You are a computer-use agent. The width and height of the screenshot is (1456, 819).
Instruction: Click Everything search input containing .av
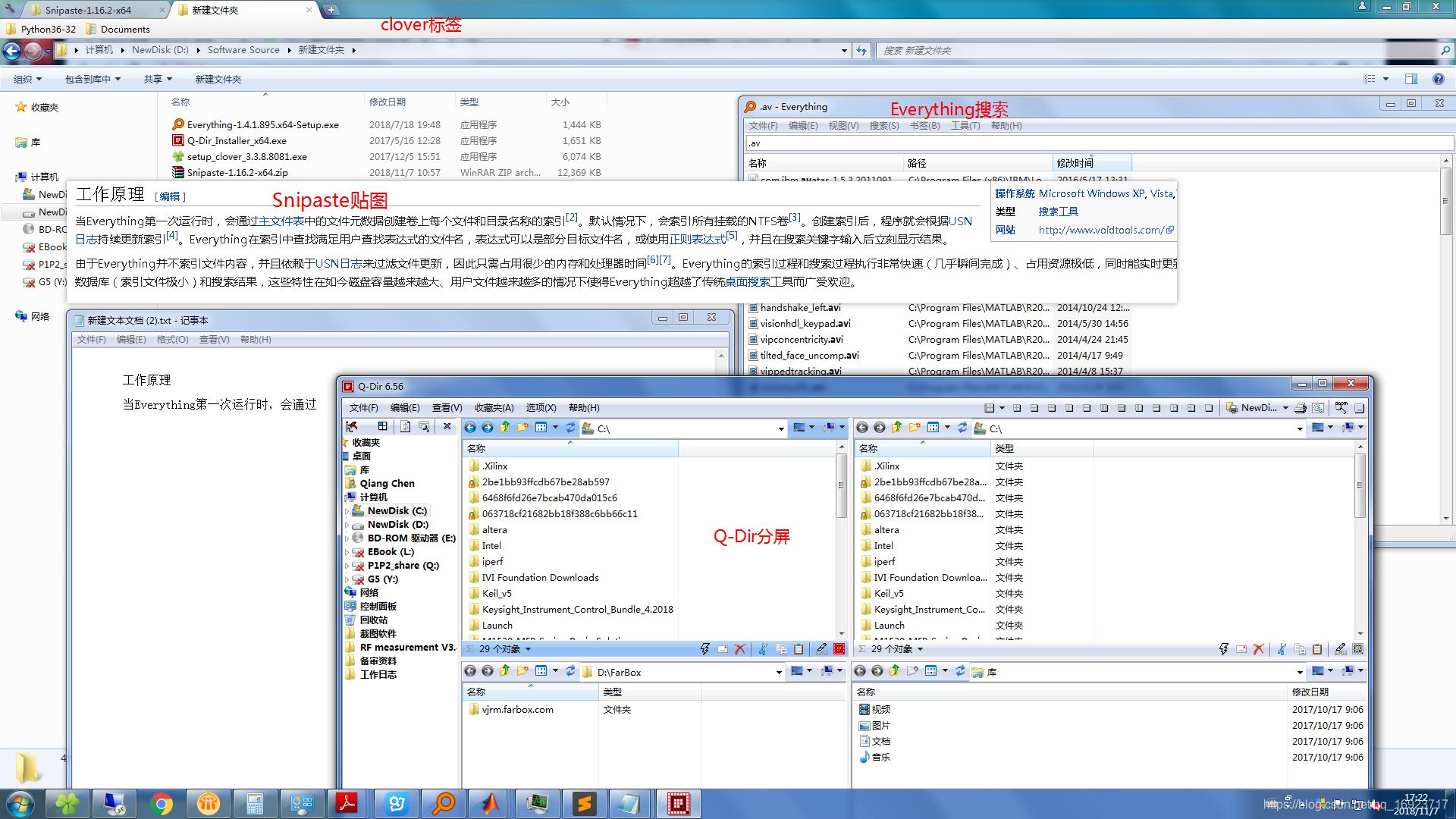click(x=1100, y=143)
